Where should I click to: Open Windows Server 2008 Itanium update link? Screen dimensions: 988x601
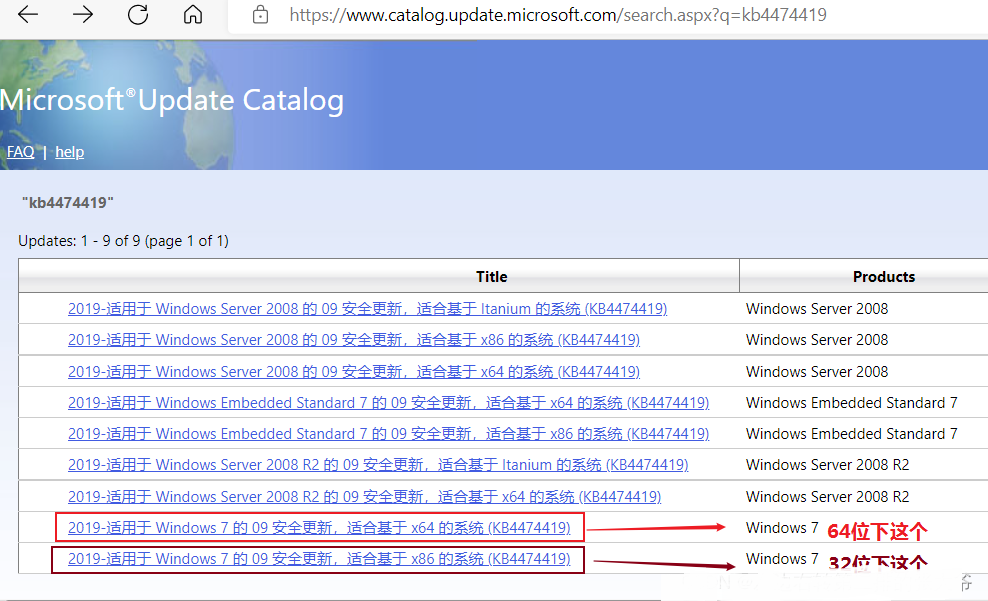pos(367,309)
